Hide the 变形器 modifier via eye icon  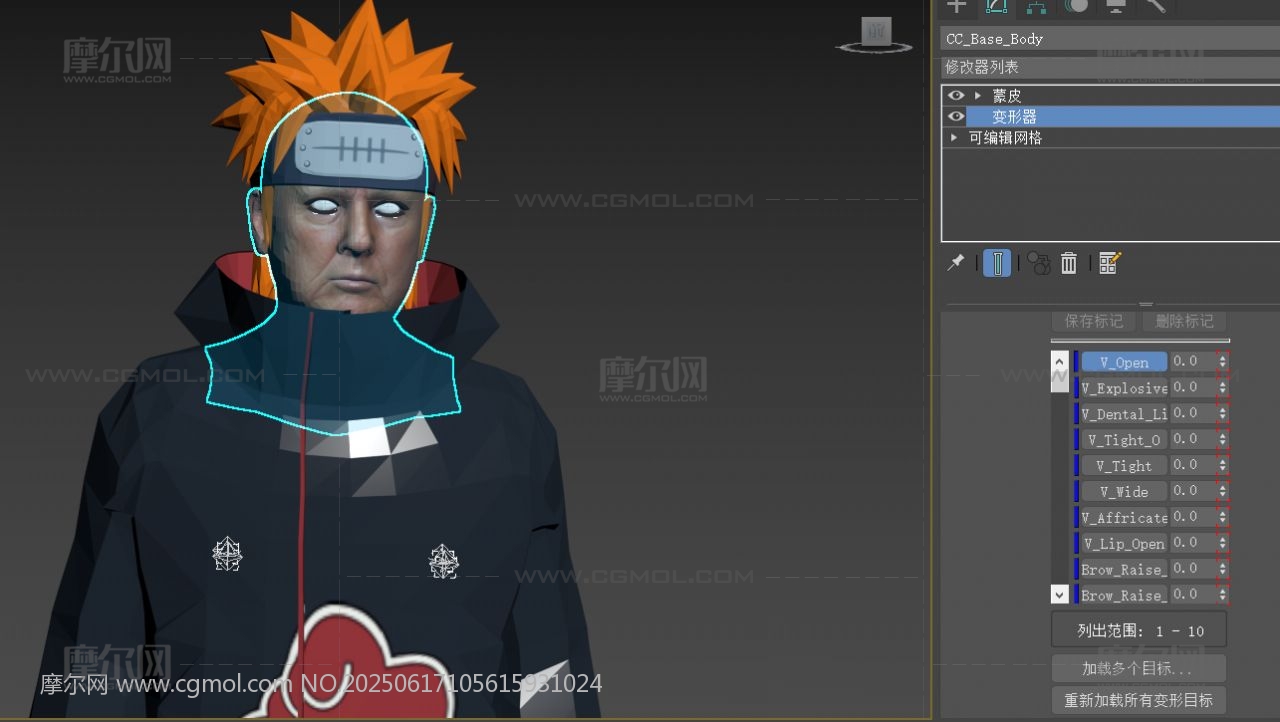click(956, 117)
